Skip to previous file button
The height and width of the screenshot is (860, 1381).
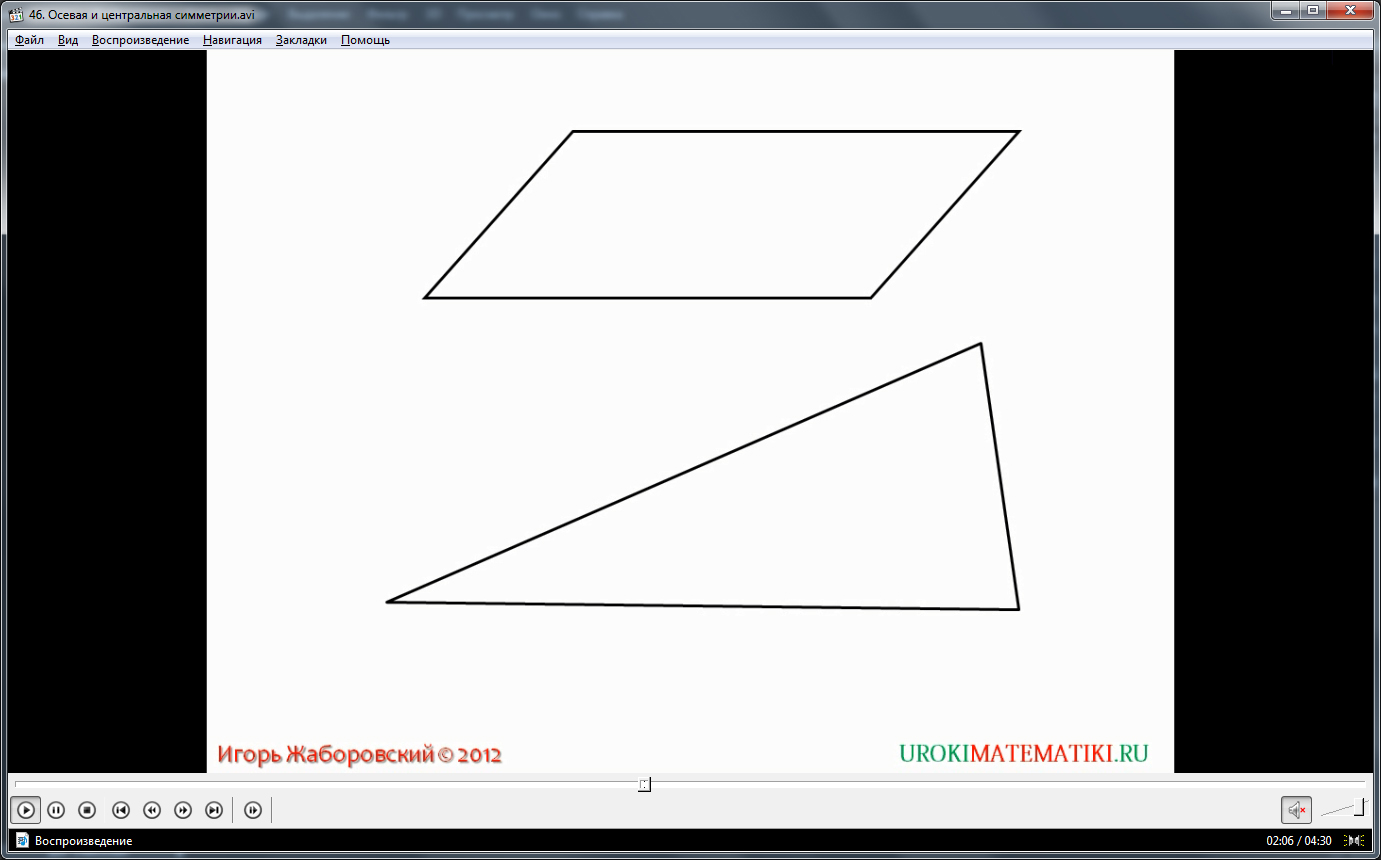pos(121,810)
